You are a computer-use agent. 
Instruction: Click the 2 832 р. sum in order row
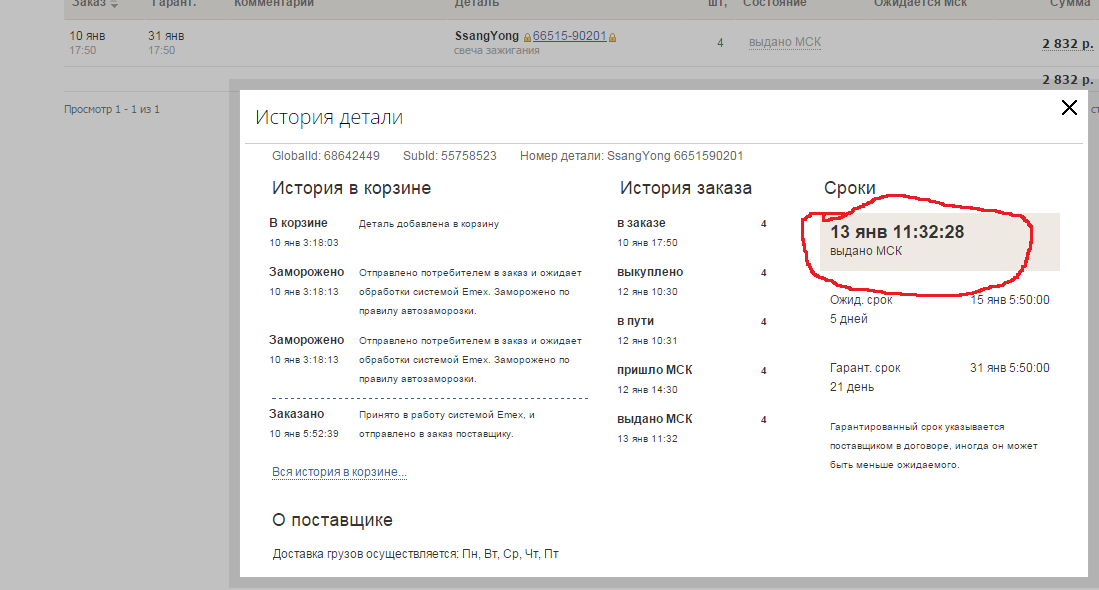pos(1066,43)
